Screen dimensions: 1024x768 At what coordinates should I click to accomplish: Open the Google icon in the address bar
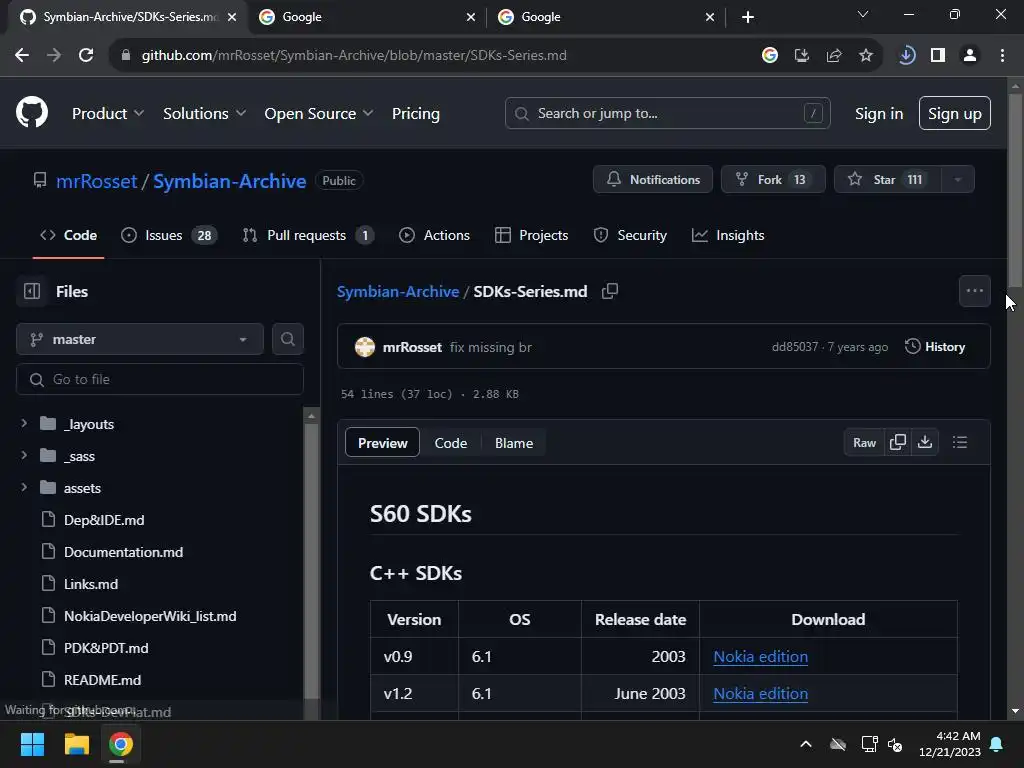(770, 56)
